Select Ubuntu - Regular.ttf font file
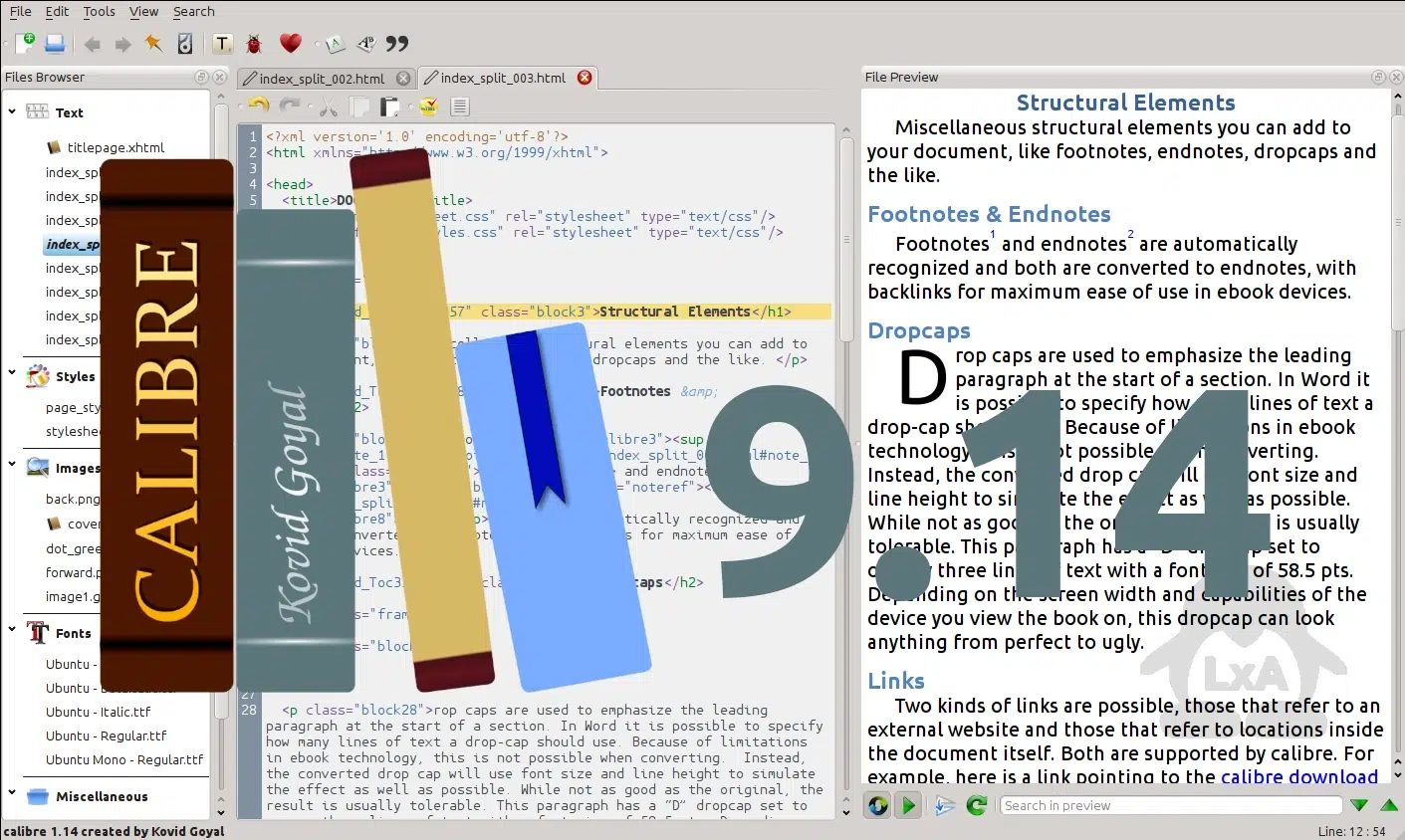 point(106,735)
